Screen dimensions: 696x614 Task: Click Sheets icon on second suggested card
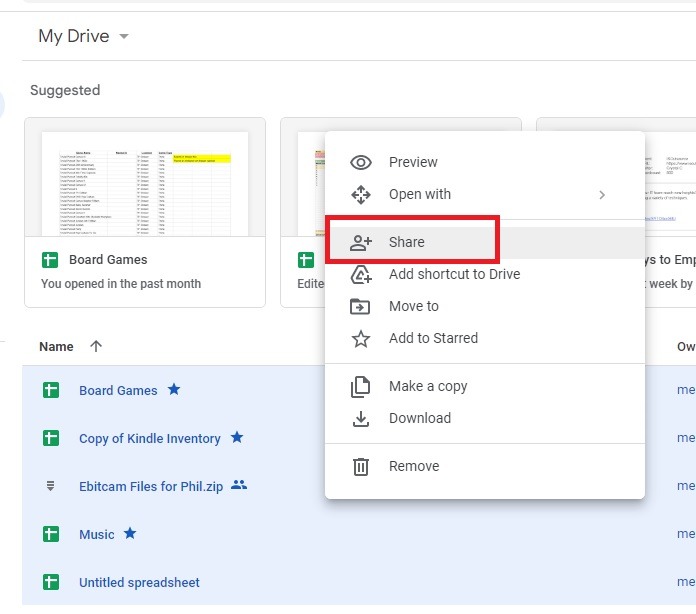tap(306, 260)
